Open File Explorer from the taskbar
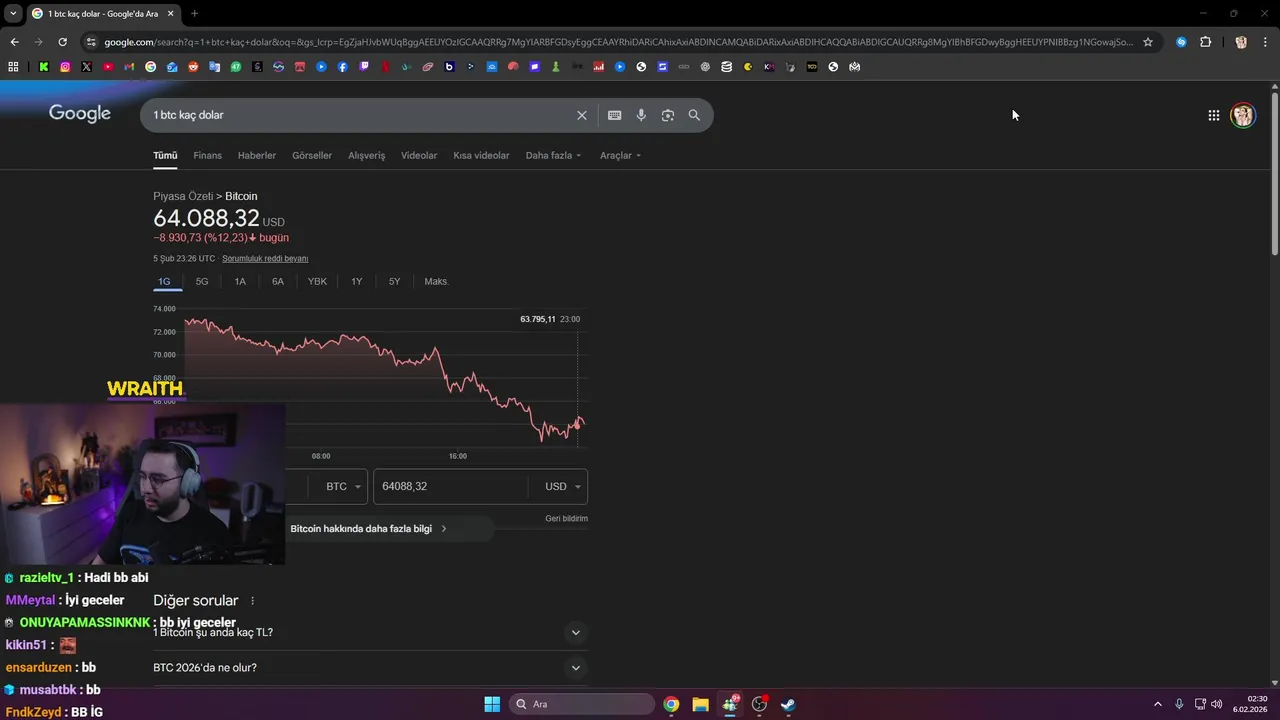Viewport: 1280px width, 720px height. 700,704
